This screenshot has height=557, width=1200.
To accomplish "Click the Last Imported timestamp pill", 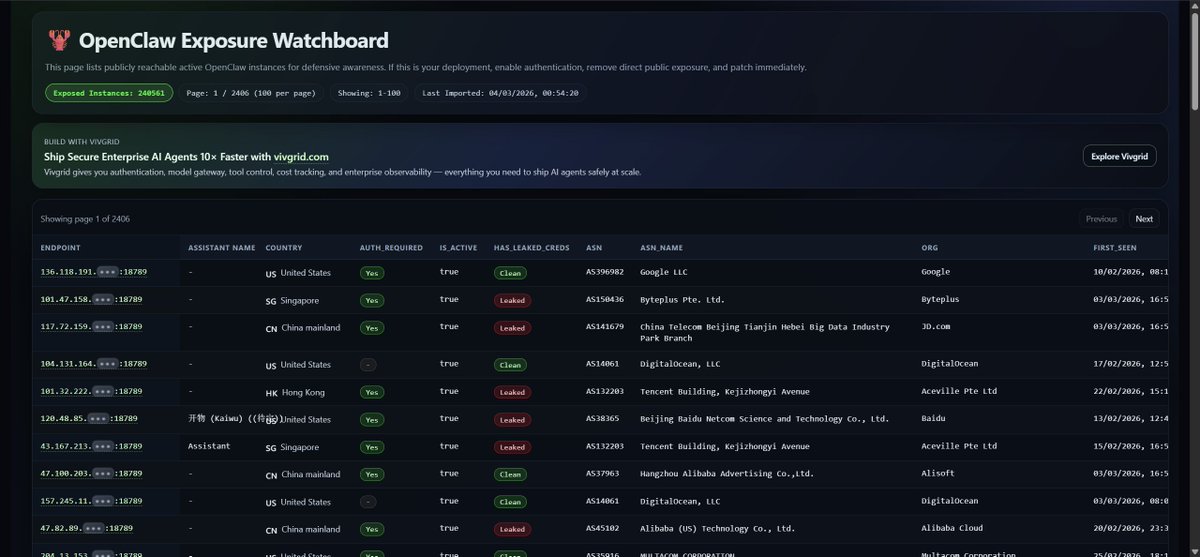I will tap(501, 93).
